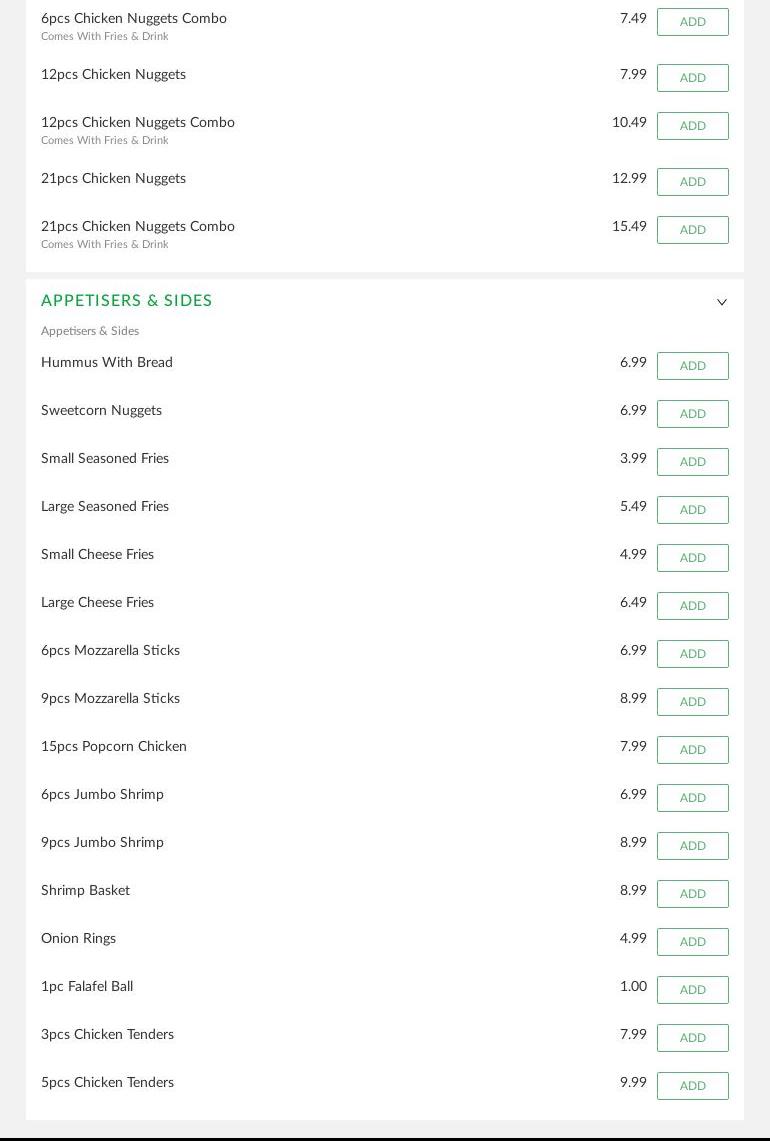This screenshot has width=770, height=1141.
Task: Add 1pc Falafel Ball
Action: pos(692,990)
